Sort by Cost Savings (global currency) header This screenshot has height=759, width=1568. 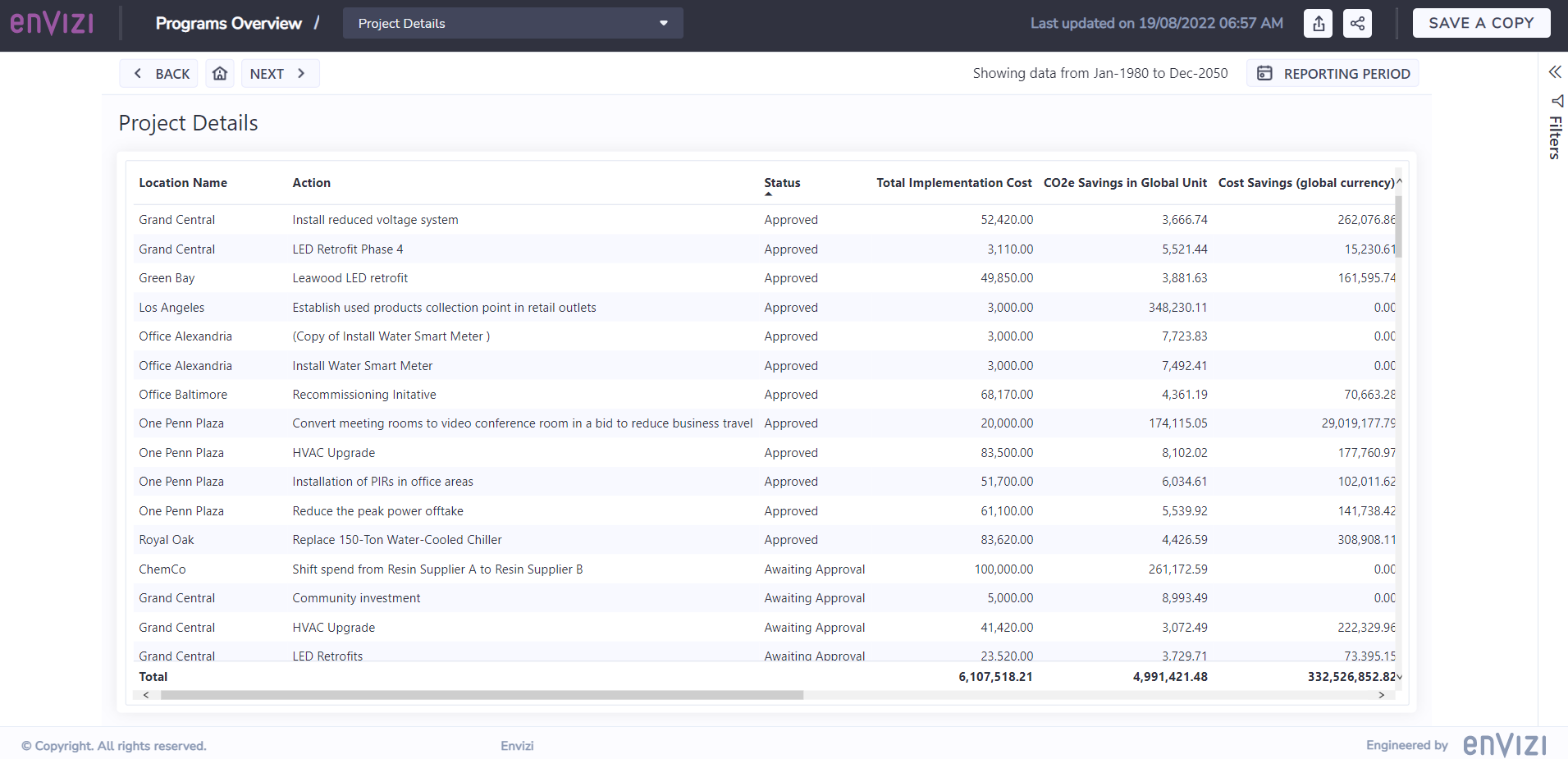click(1306, 183)
